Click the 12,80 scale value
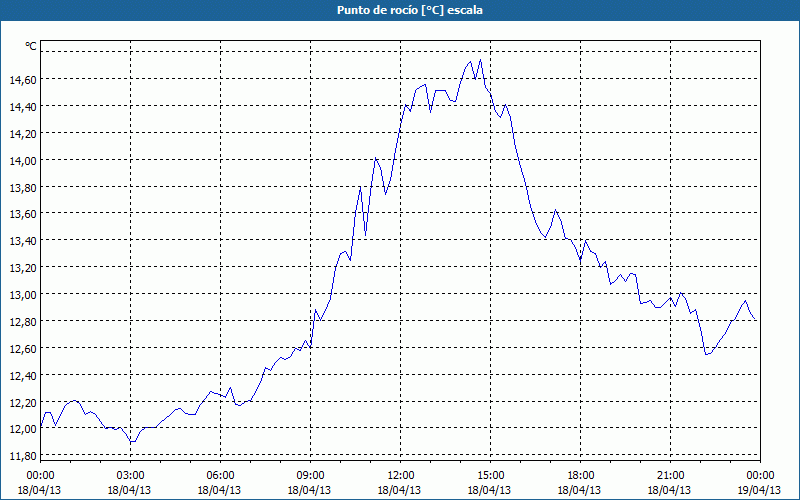The height and width of the screenshot is (500, 800). tap(23, 321)
